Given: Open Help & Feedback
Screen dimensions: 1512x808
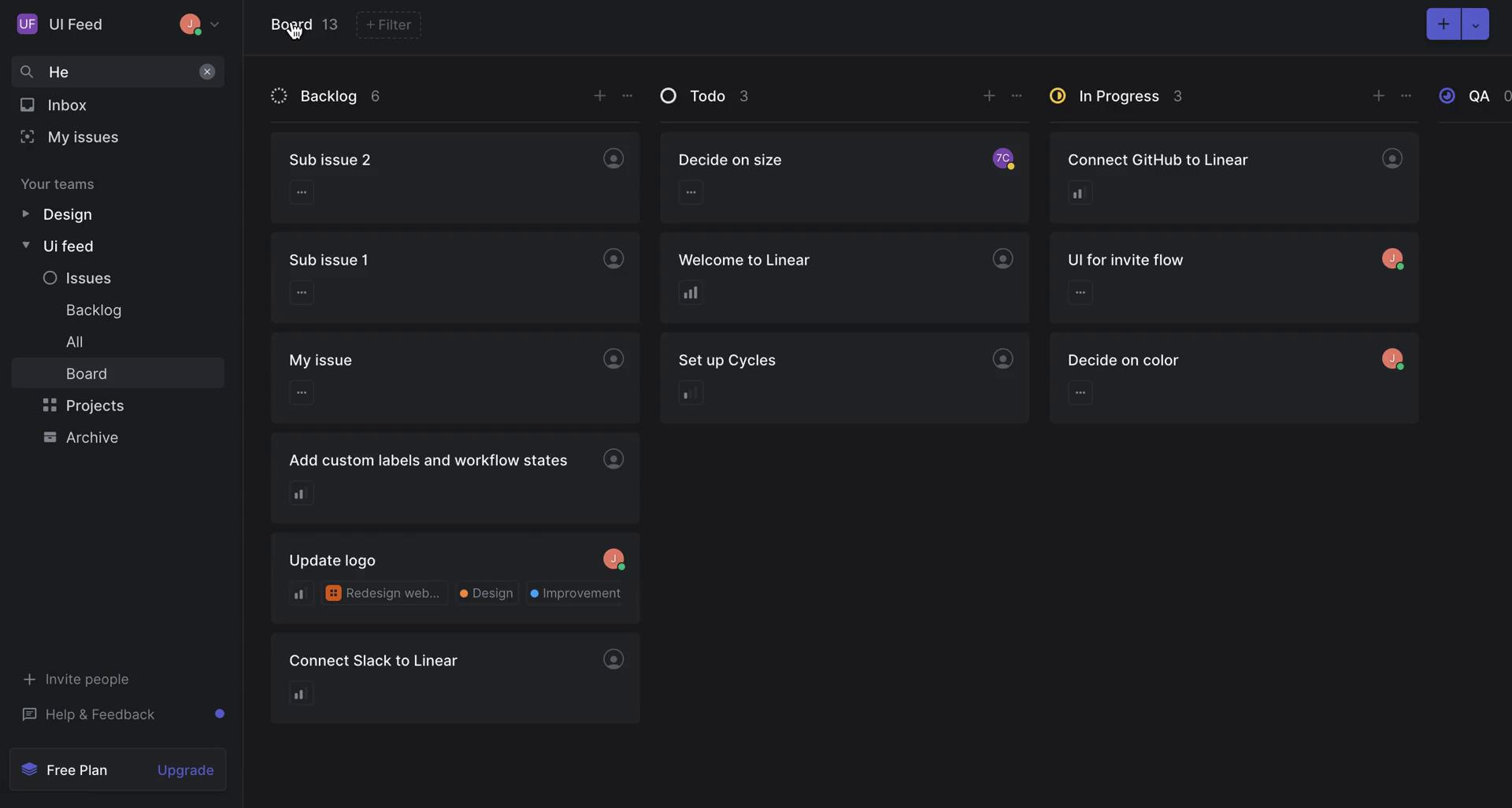Looking at the screenshot, I should click(89, 714).
